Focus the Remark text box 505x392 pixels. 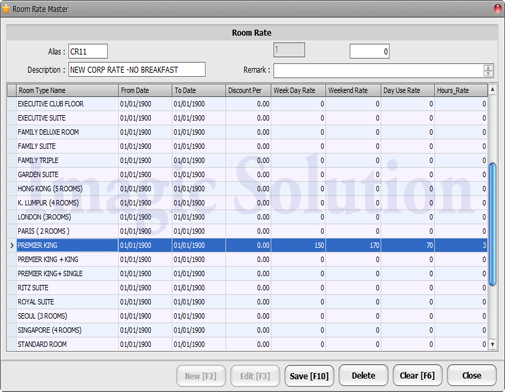click(x=378, y=71)
